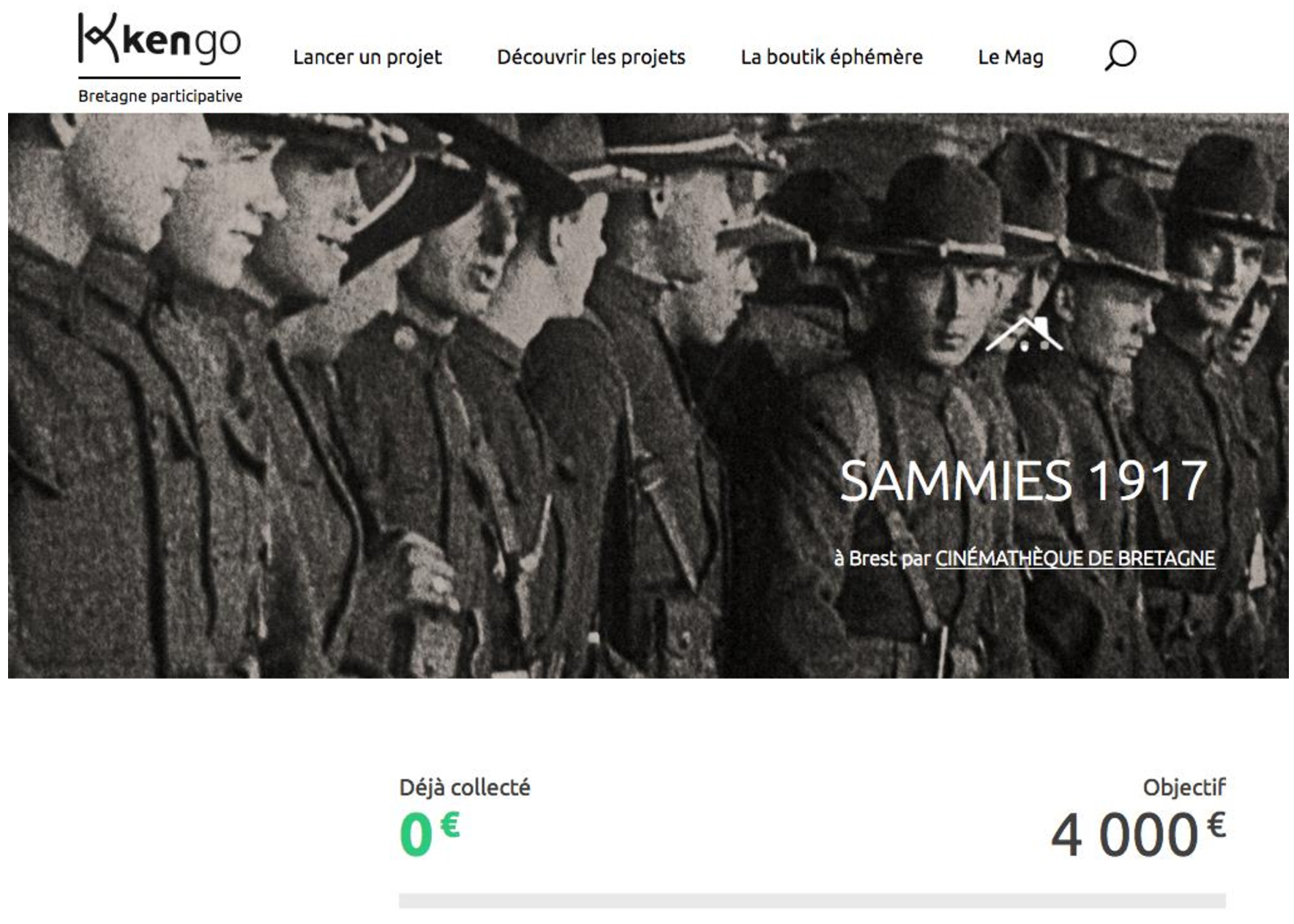Click the Objectif label
The image size is (1294, 924).
pos(1184,787)
